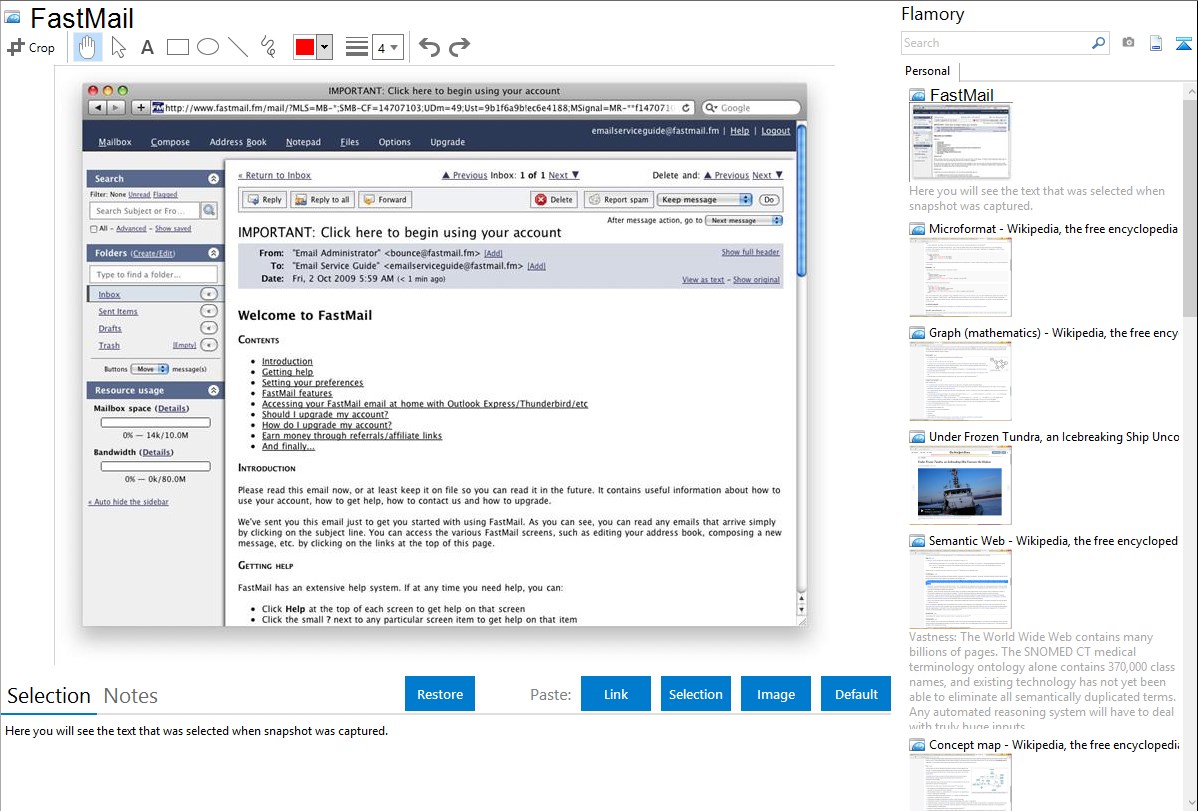Image resolution: width=1198 pixels, height=811 pixels.
Task: Switch to the Notes tab
Action: coord(131,696)
